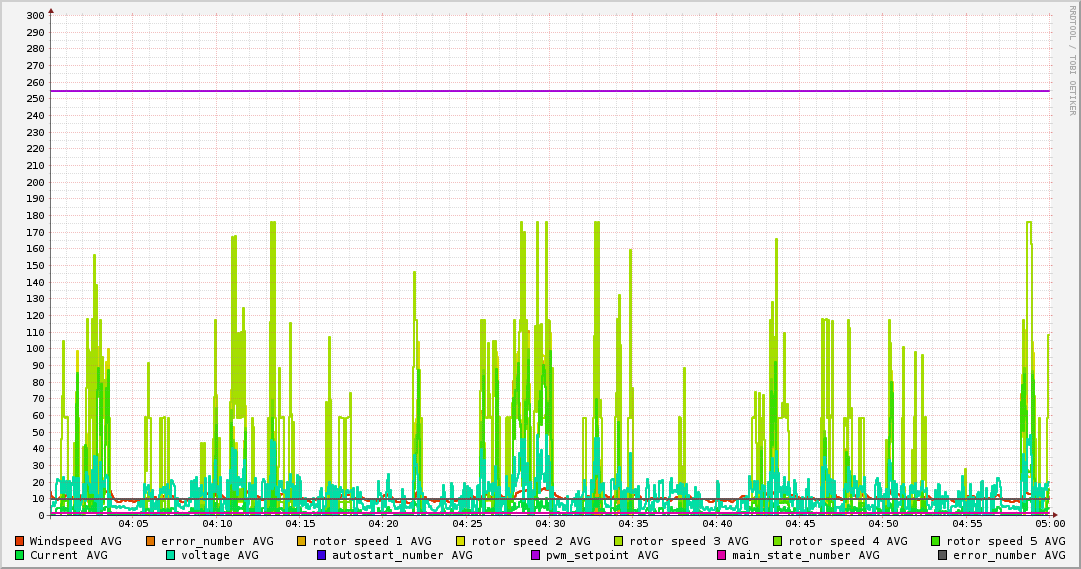Click the dark gray error_number AVG swatch
Viewport: 1081px width, 569px height.
point(943,555)
